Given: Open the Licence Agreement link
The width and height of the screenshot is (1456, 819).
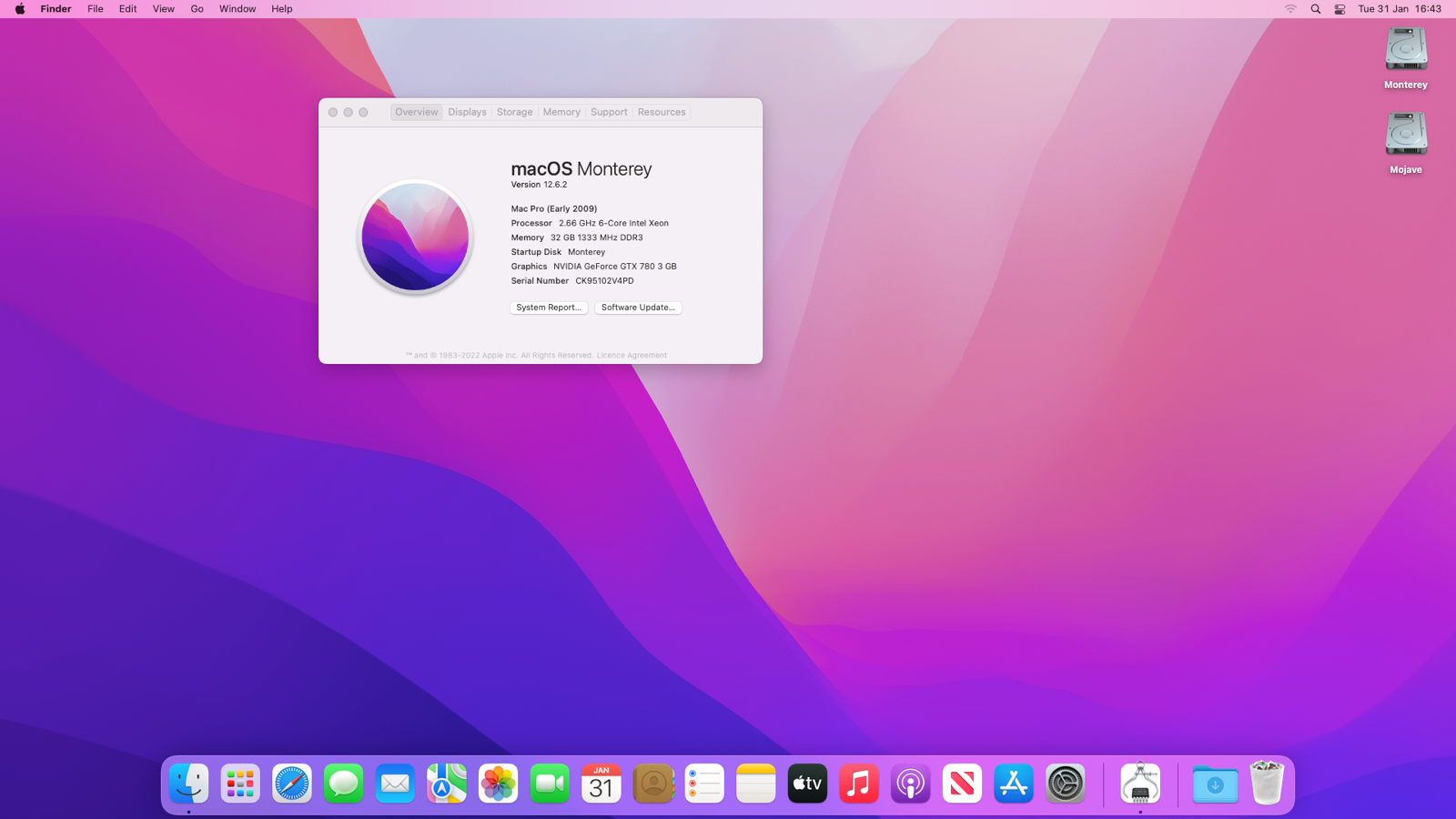Looking at the screenshot, I should pyautogui.click(x=632, y=356).
